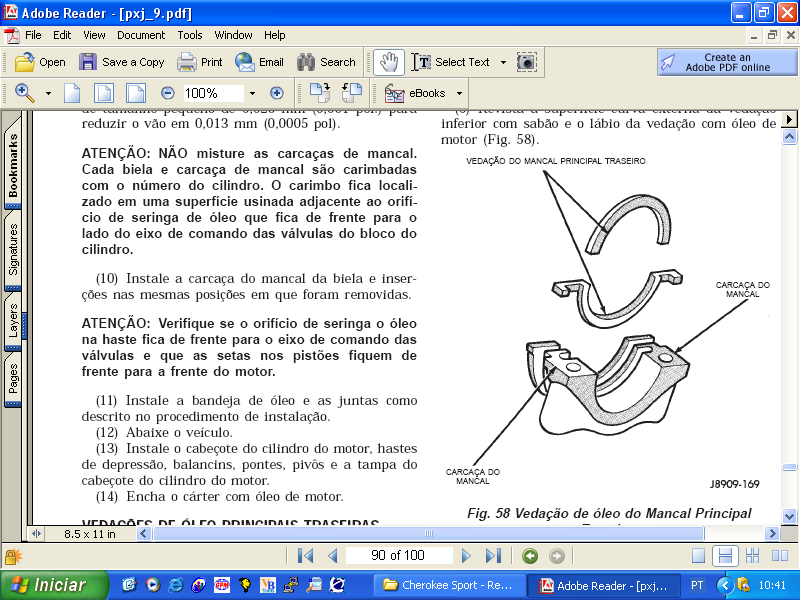800x600 pixels.
Task: Set Actual Size page view icon
Action: coord(72,93)
